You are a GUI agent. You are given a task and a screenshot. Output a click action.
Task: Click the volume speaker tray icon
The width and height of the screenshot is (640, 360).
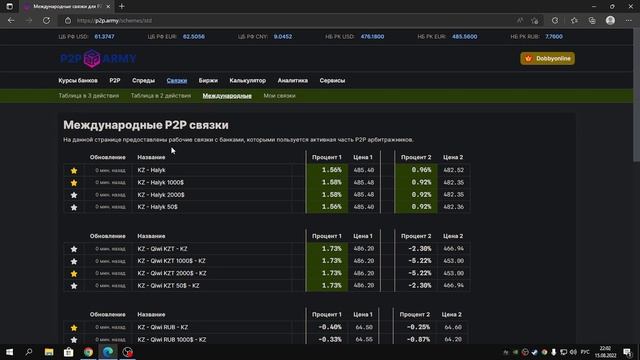pos(573,352)
